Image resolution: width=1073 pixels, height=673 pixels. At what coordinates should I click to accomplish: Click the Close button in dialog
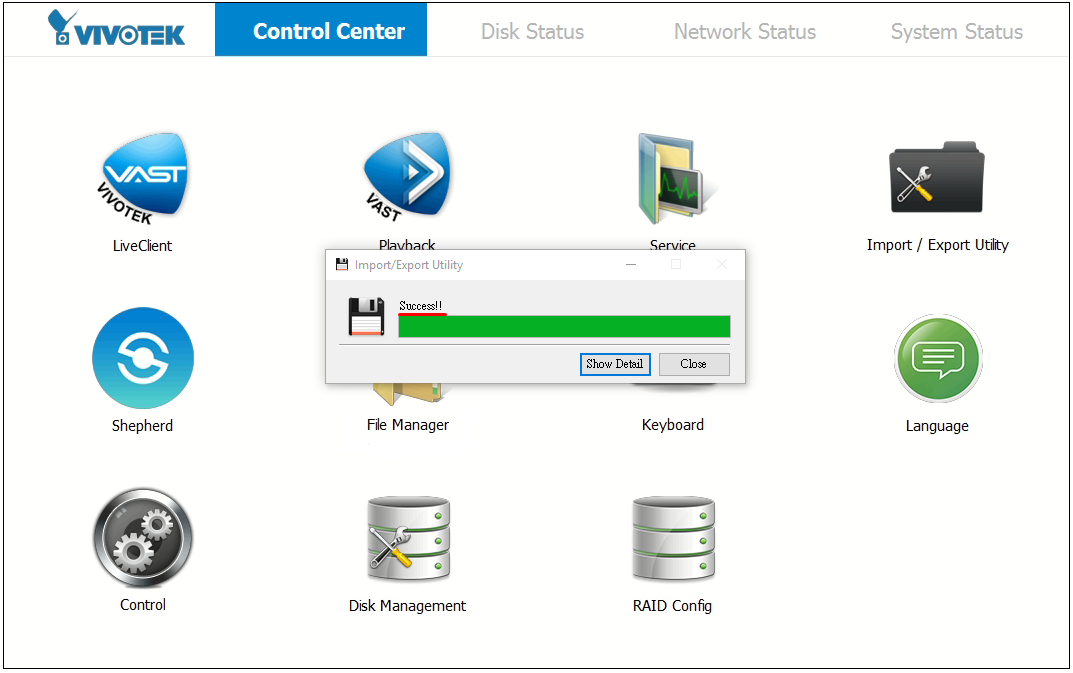click(694, 364)
